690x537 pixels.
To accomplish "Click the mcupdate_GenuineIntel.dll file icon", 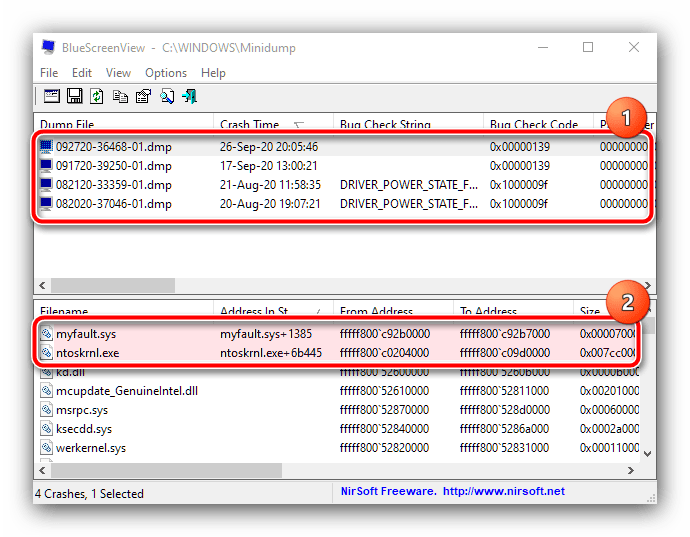I will click(x=46, y=390).
